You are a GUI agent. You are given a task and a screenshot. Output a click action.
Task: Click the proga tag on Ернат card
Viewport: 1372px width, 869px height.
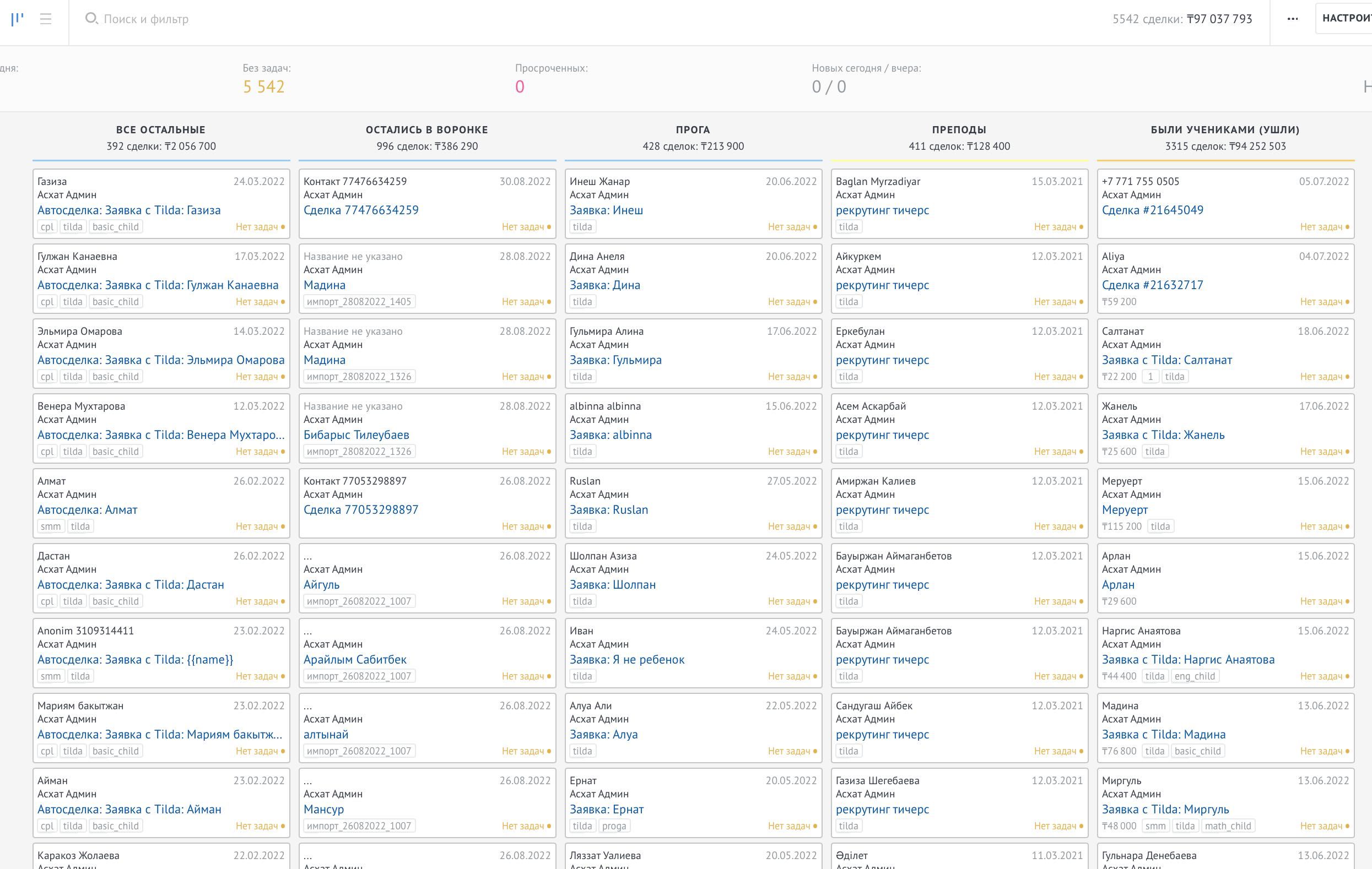pos(614,825)
